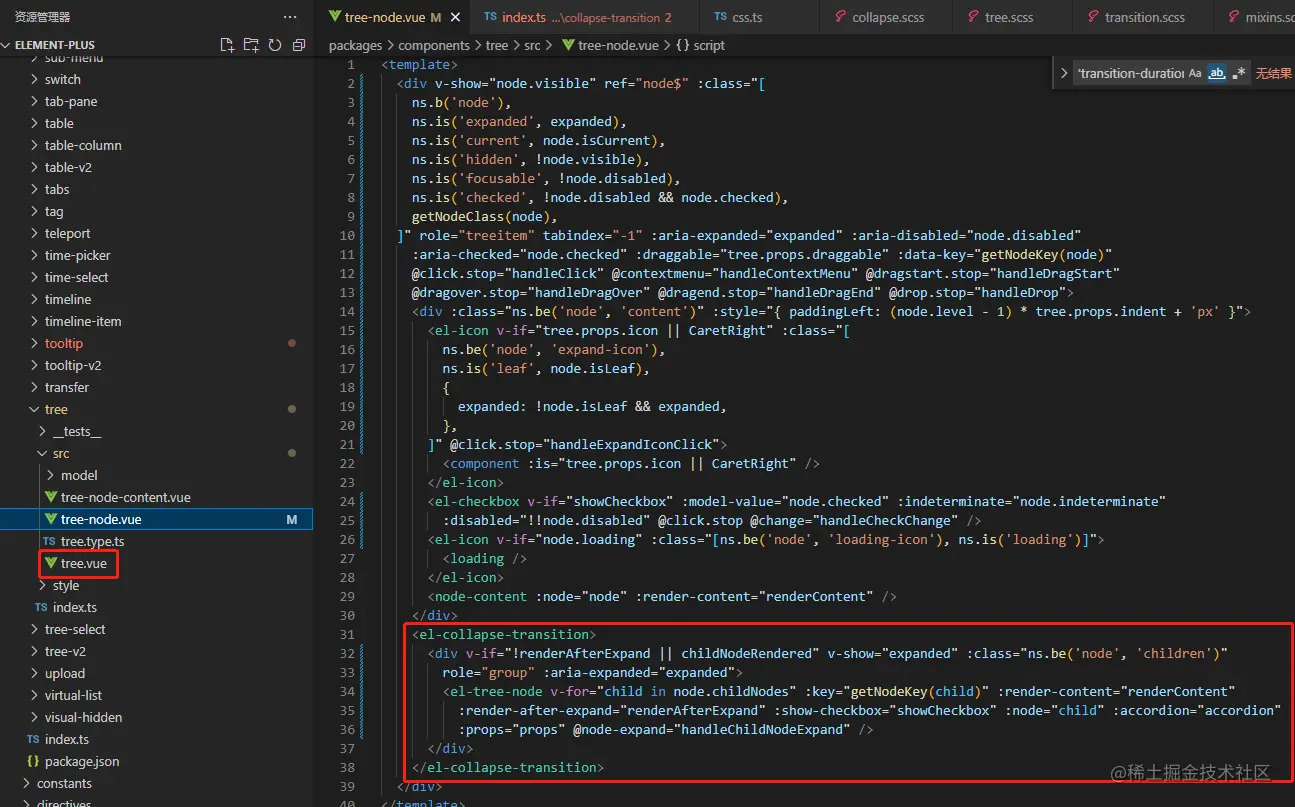Open explorer more actions (…) menu

tap(290, 17)
